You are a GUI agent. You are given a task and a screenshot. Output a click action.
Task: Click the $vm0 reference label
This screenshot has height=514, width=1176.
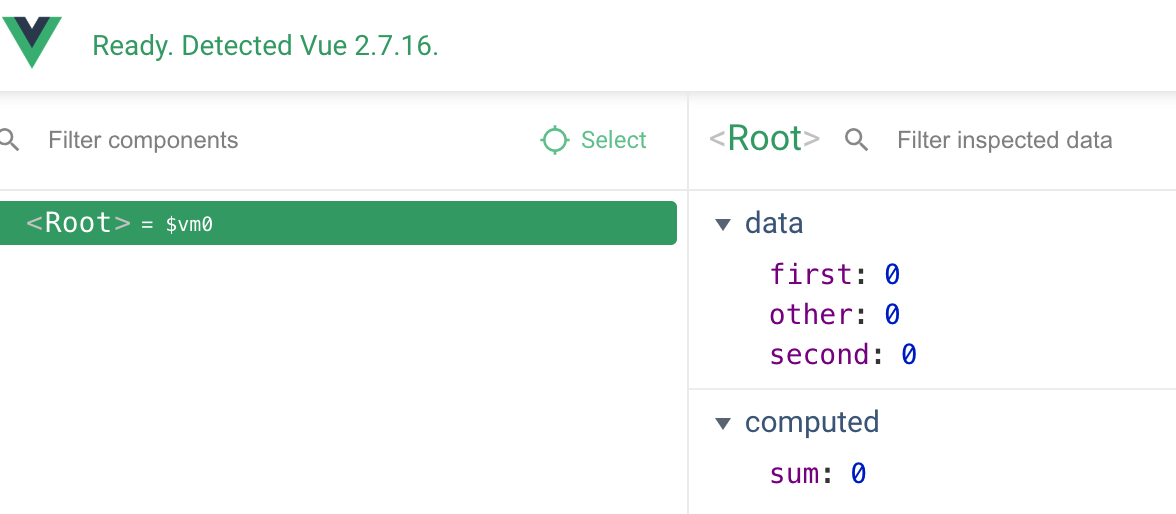189,225
